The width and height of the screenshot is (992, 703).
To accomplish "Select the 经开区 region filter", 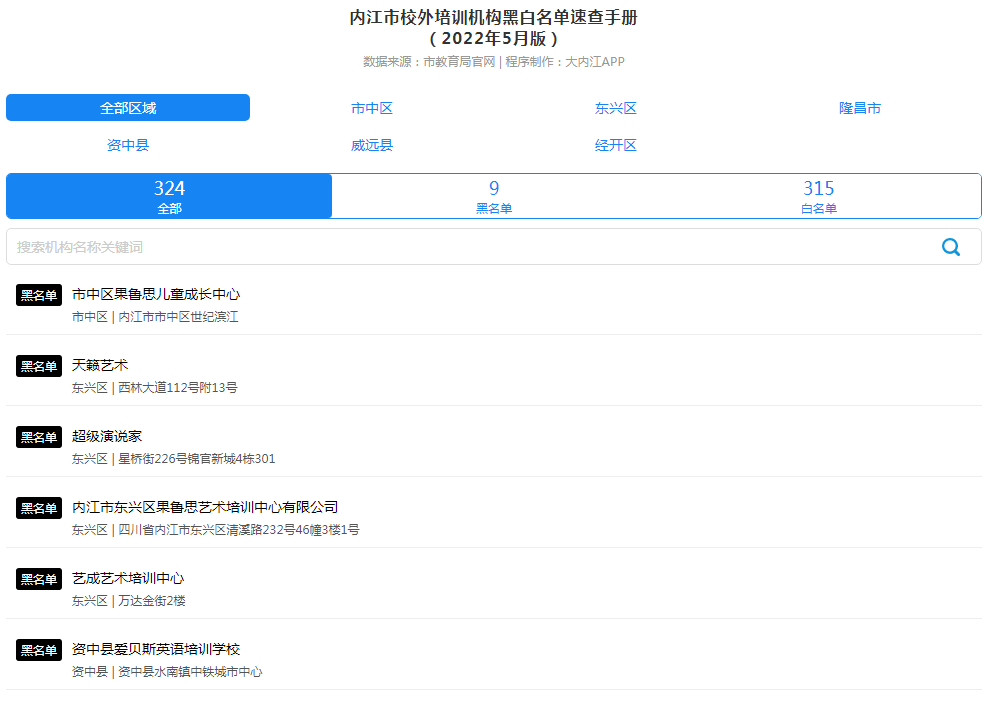I will click(616, 144).
